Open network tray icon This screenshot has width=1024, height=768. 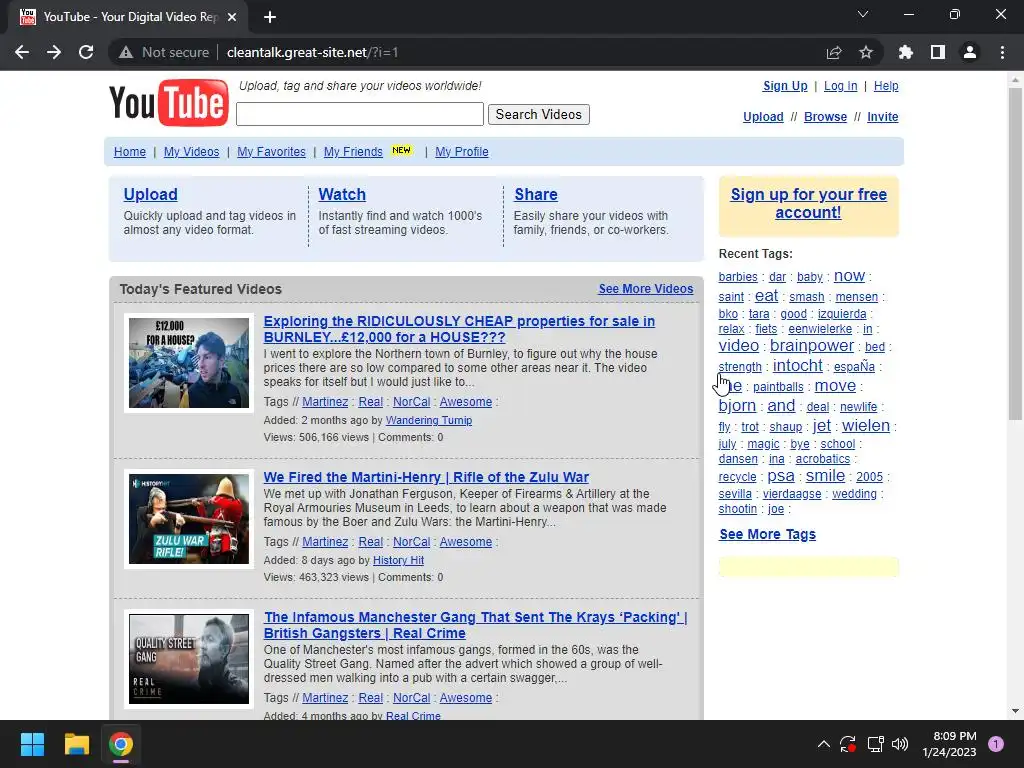coord(875,744)
